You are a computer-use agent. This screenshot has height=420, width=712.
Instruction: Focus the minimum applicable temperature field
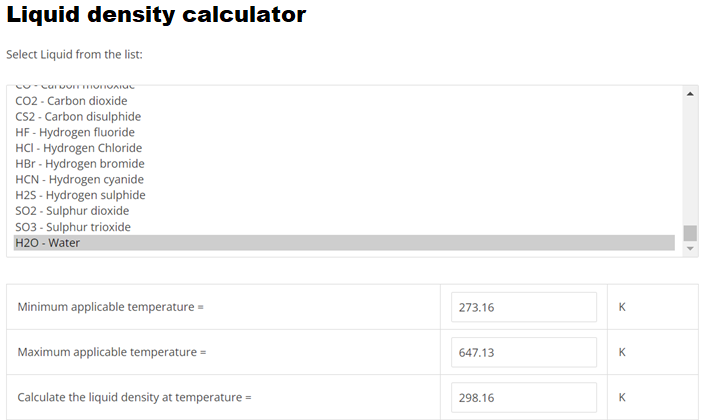pos(524,307)
